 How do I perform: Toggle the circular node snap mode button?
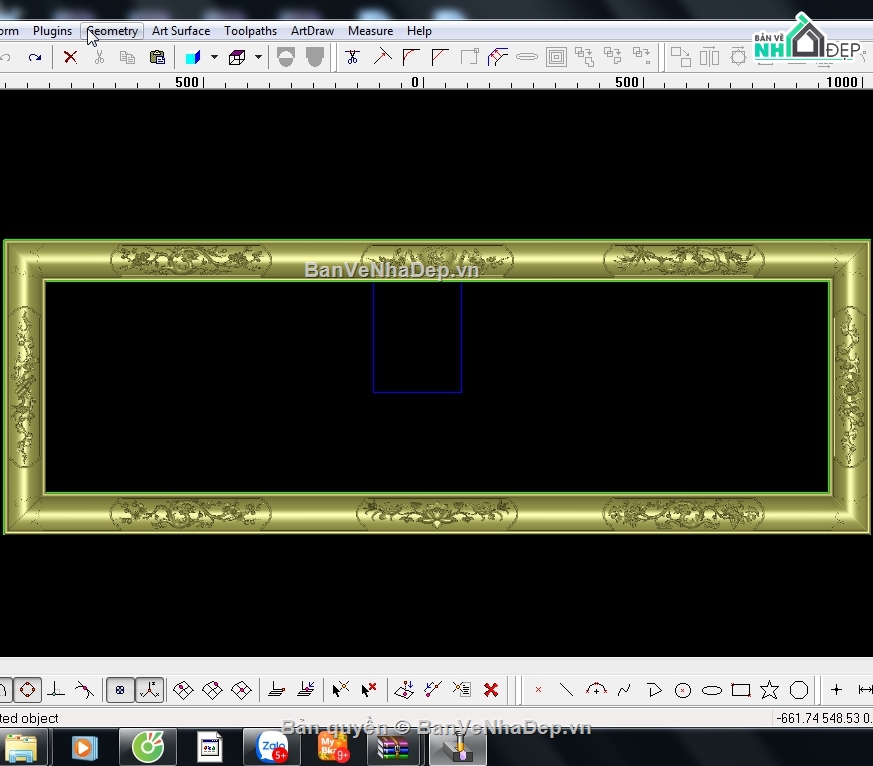click(x=27, y=690)
